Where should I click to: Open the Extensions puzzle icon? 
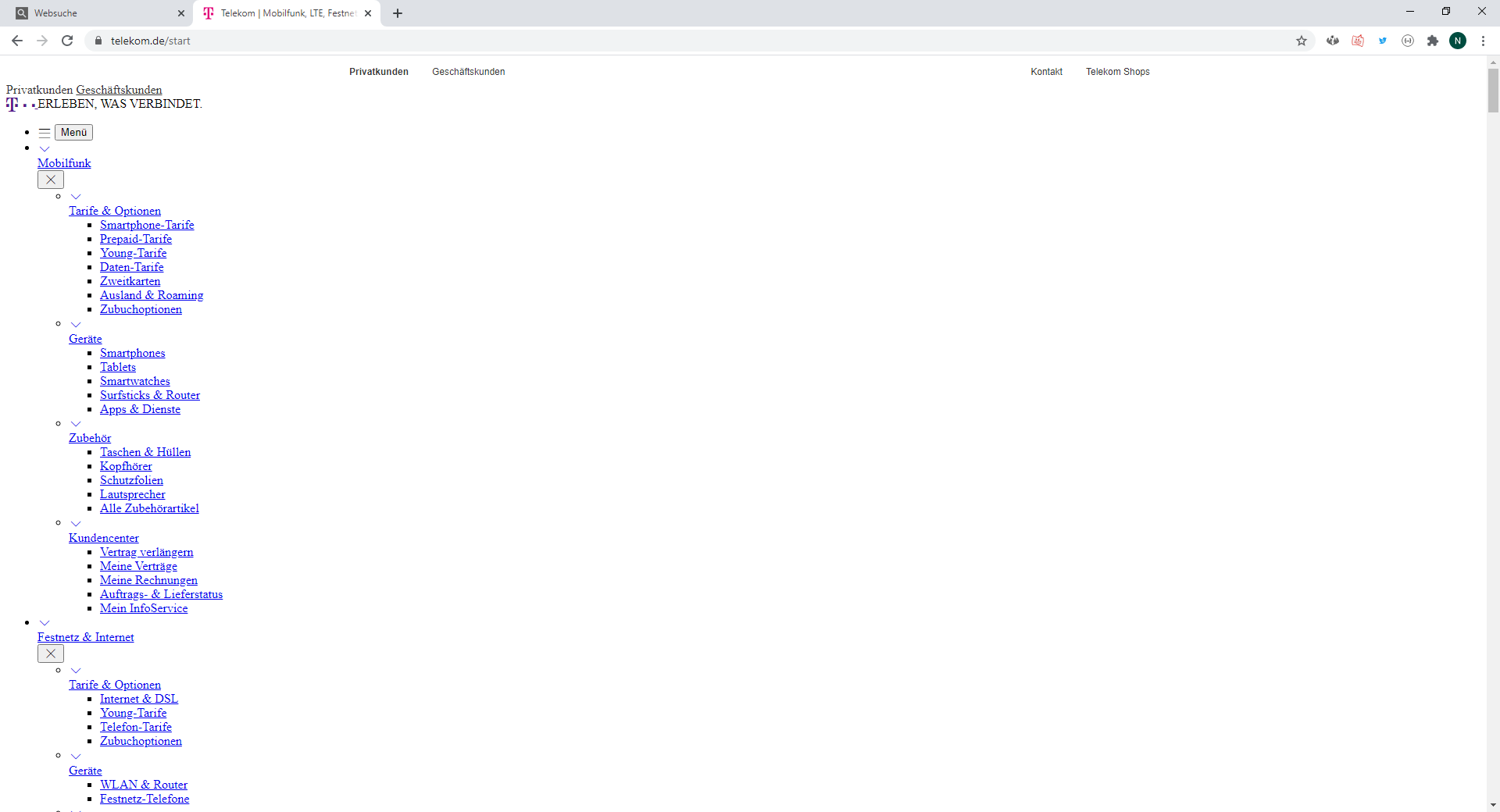click(x=1433, y=41)
